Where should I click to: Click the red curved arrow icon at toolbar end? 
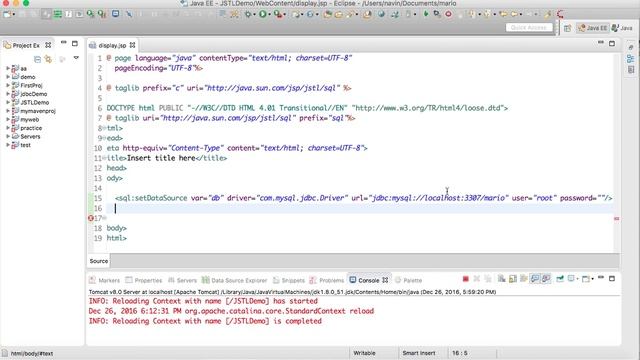560,14
